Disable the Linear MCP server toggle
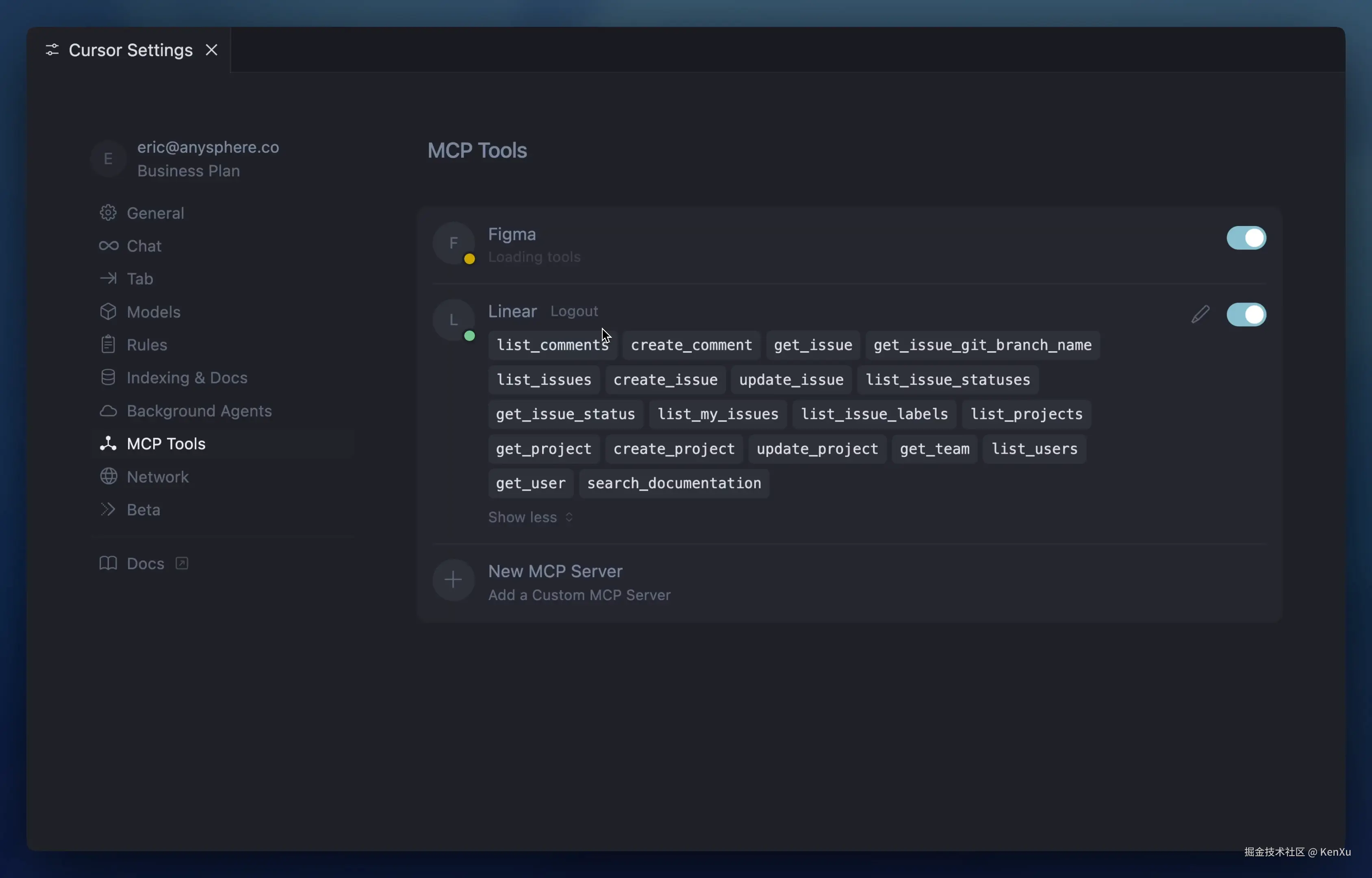This screenshot has height=878, width=1372. [x=1246, y=315]
